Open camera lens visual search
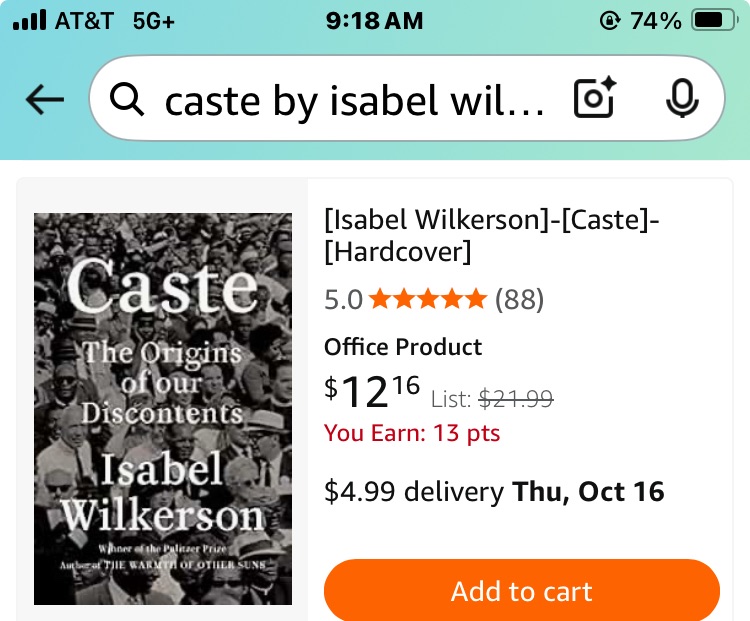750x621 pixels. click(594, 99)
